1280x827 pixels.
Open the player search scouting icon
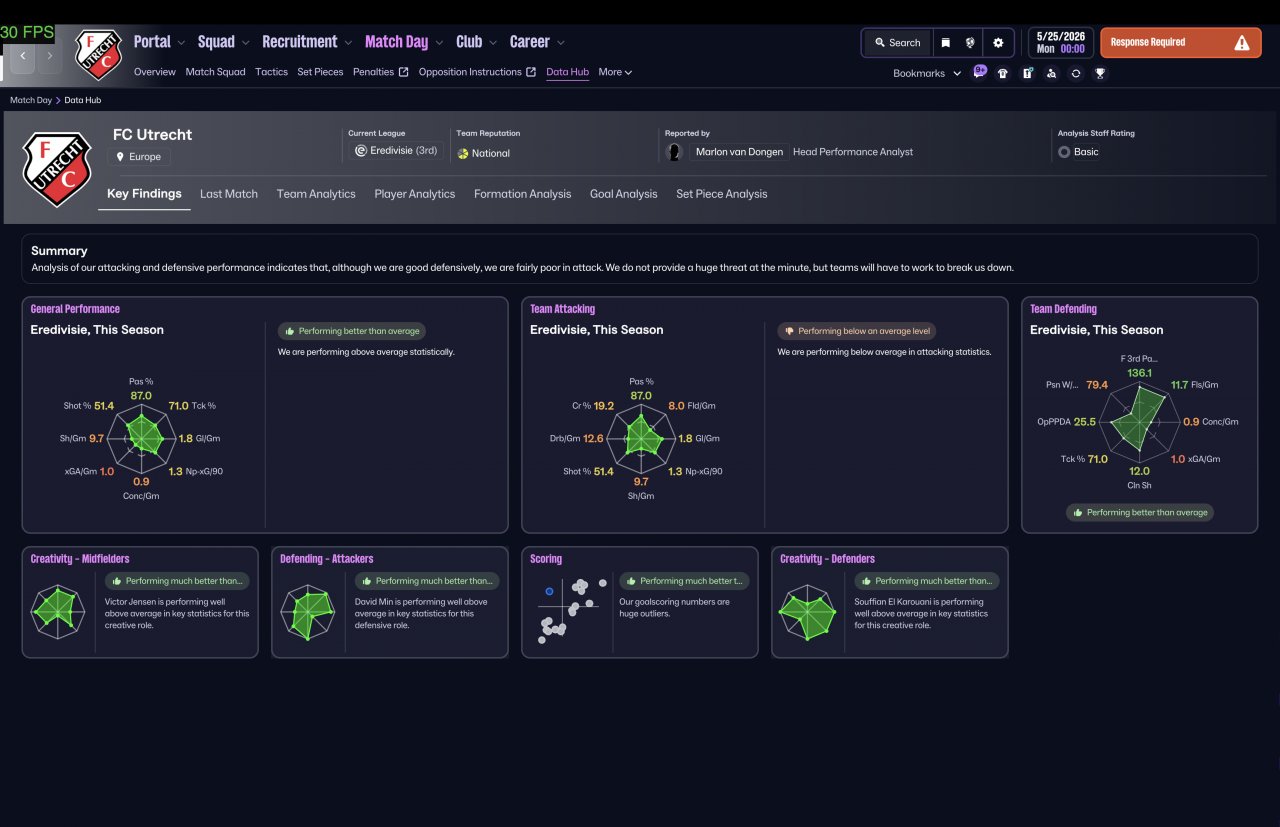[x=1051, y=73]
